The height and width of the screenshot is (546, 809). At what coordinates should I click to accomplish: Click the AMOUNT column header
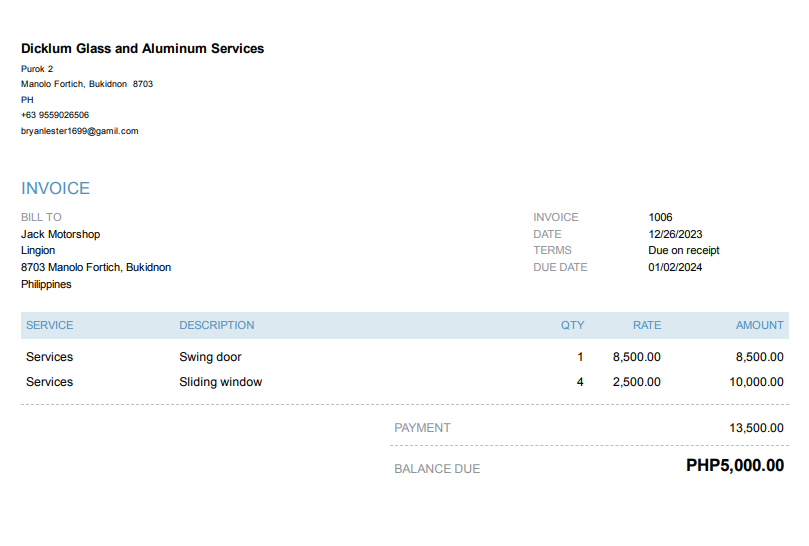[759, 325]
